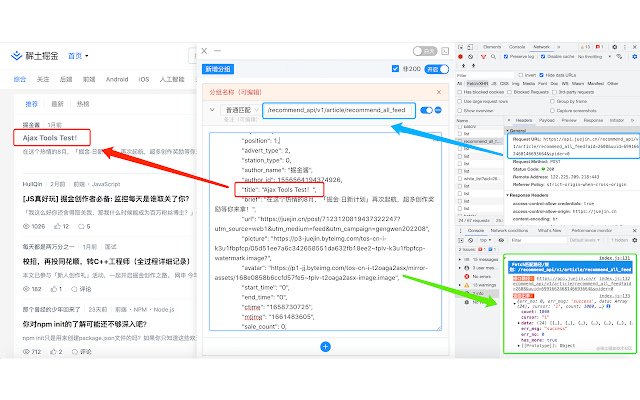Check the Invert filter checkbox

(x=520, y=75)
